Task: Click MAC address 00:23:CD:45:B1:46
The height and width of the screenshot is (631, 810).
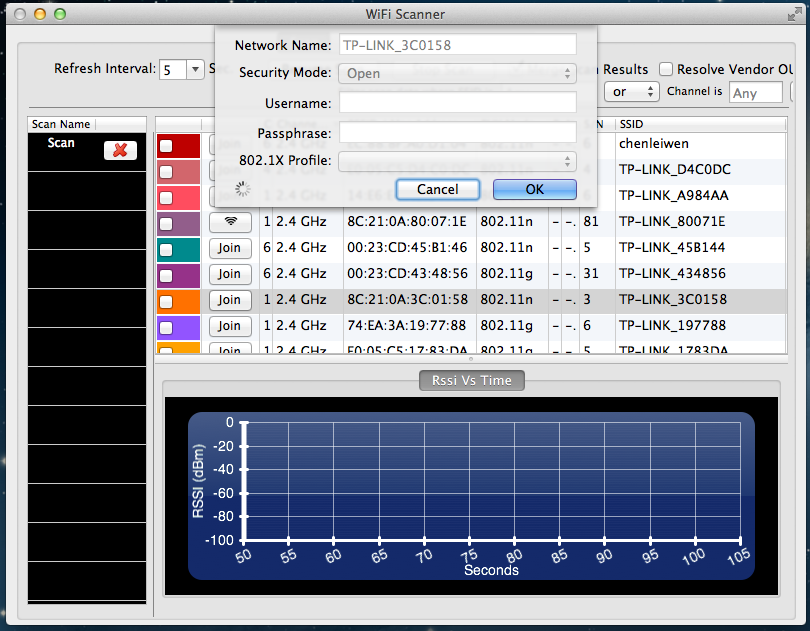Action: 407,248
